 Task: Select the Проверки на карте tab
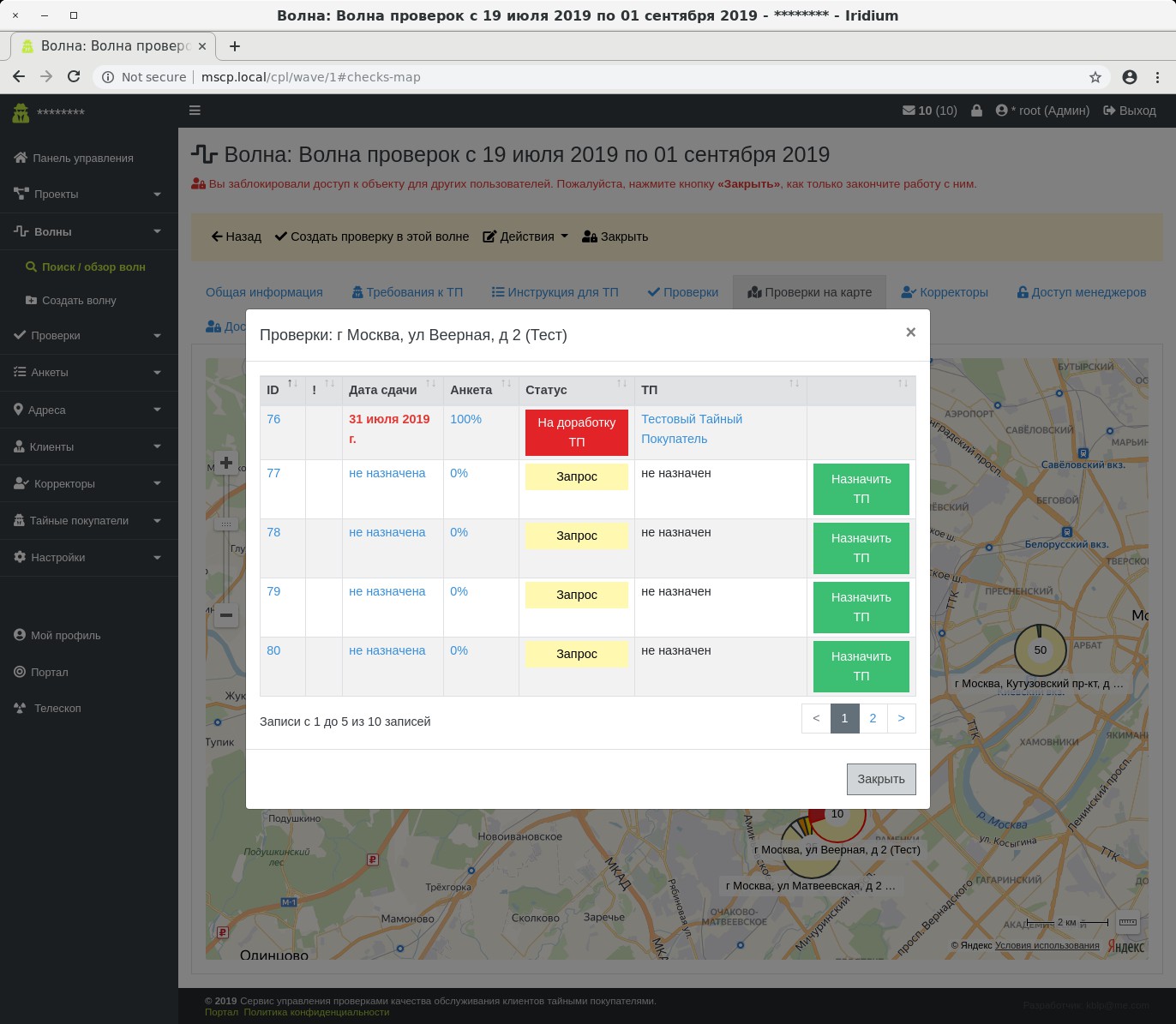(x=810, y=292)
